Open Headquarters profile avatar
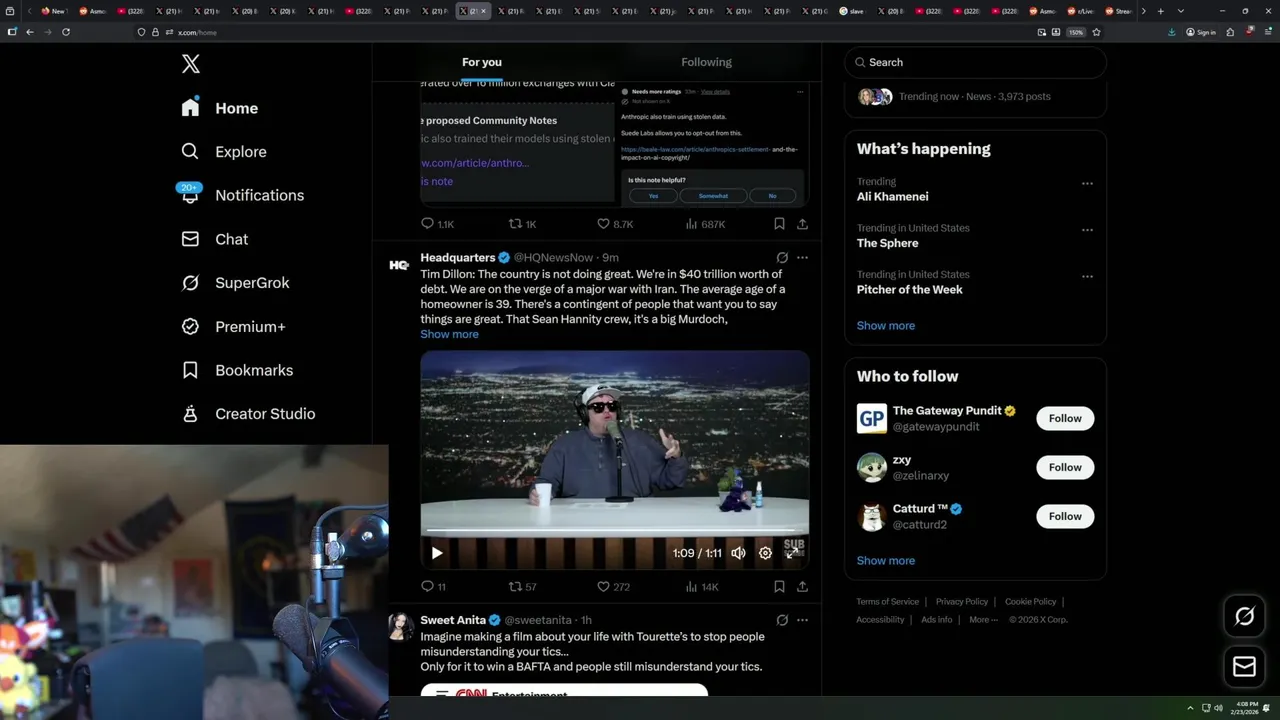Screen dimensions: 1280x720 point(399,265)
